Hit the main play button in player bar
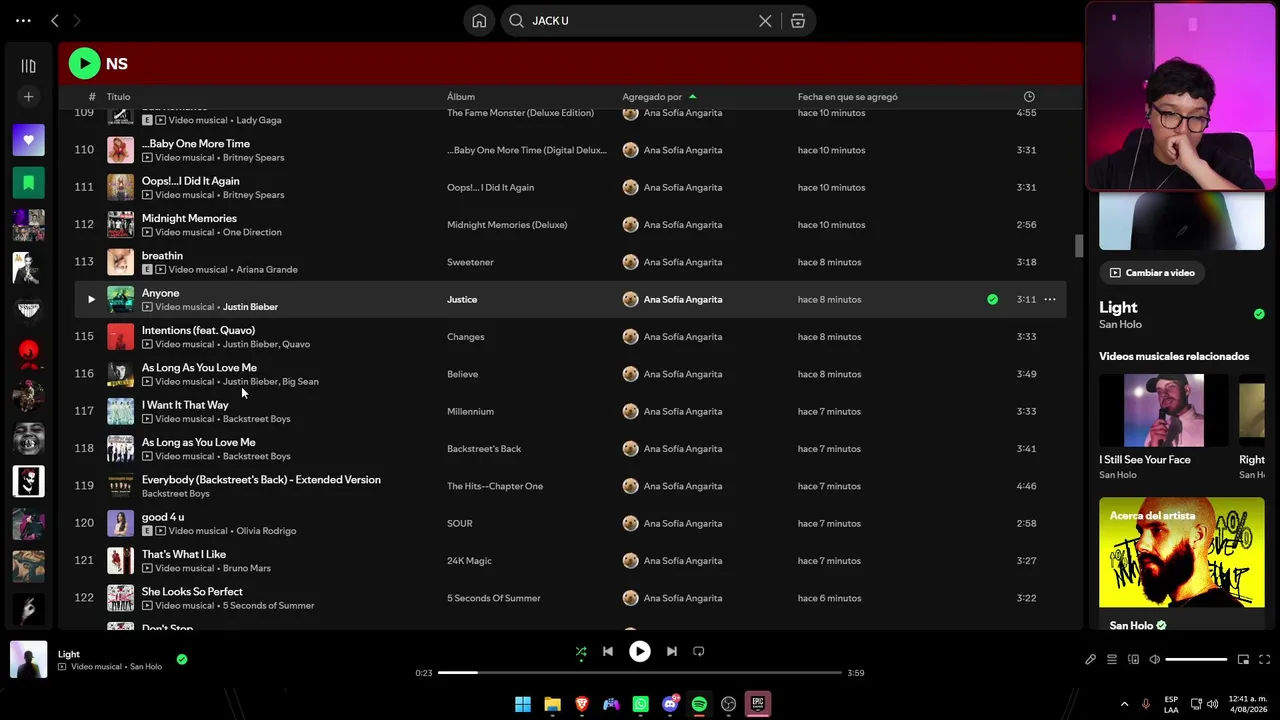This screenshot has width=1280, height=720. click(639, 652)
